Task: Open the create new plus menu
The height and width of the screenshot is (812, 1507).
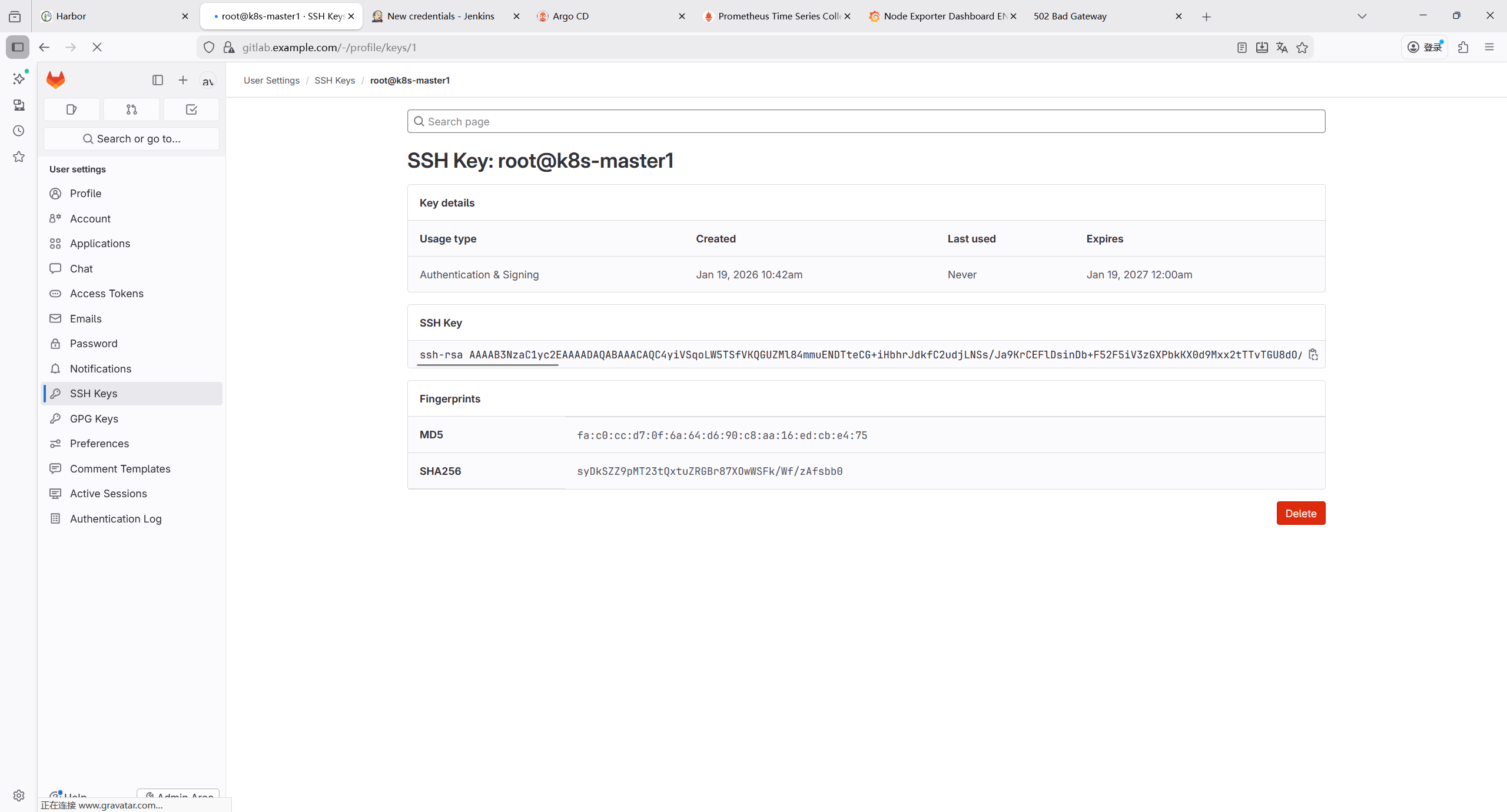Action: click(183, 80)
